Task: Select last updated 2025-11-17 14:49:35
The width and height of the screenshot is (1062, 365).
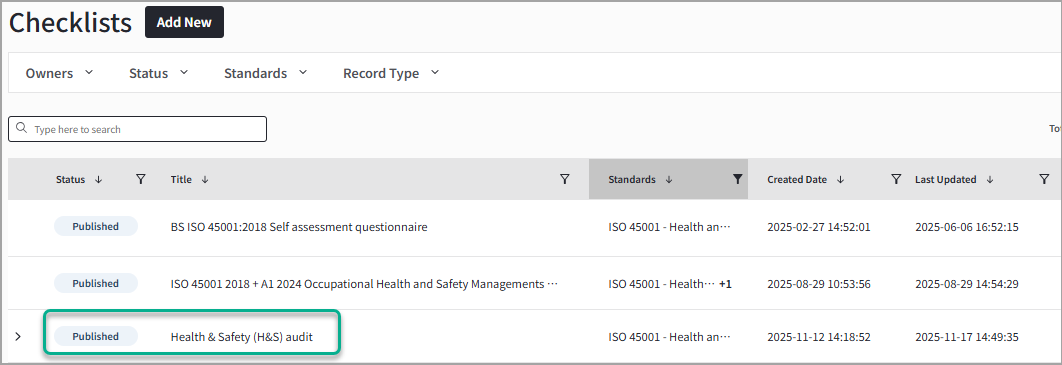Action: pos(967,337)
